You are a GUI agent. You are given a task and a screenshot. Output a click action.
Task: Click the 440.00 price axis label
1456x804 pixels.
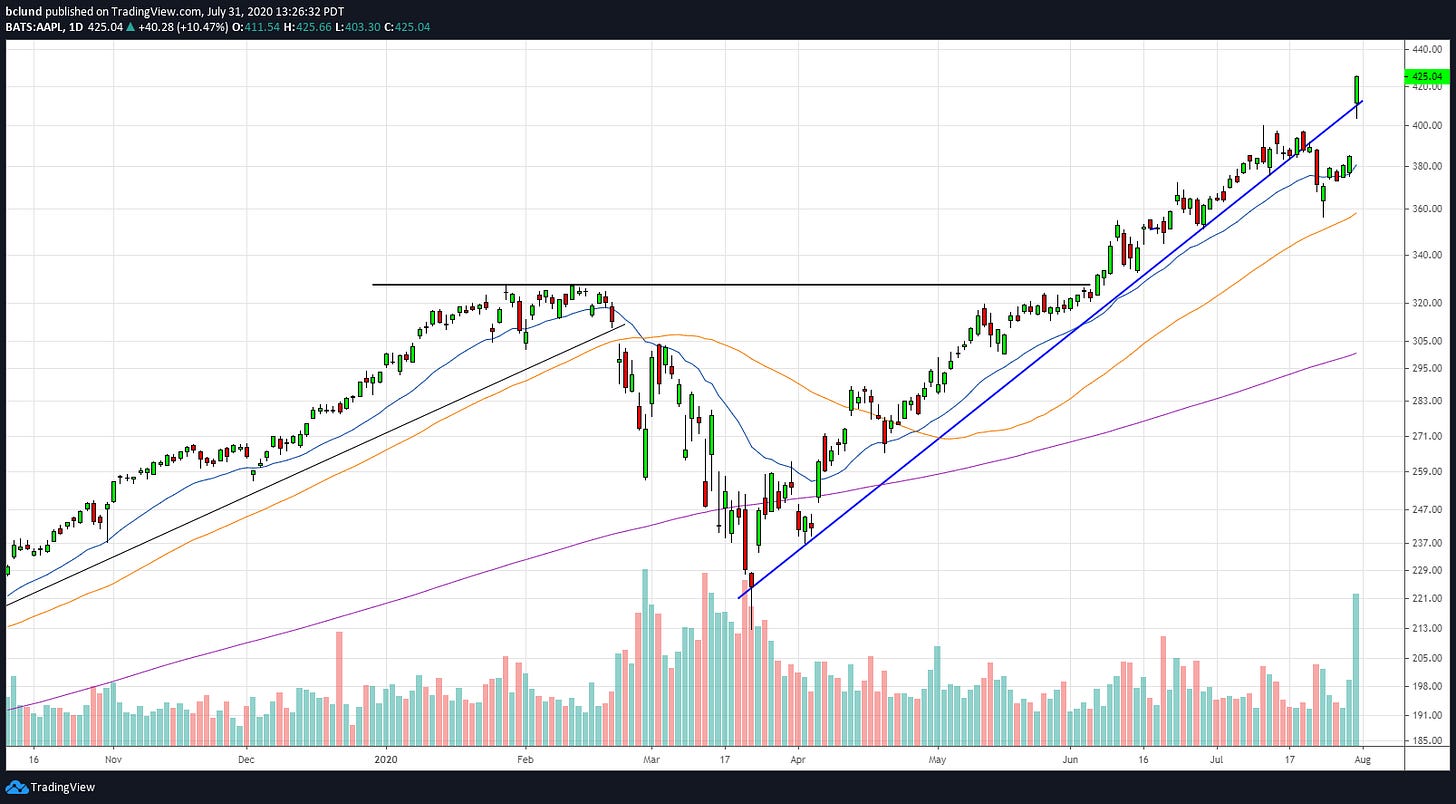pos(1426,49)
